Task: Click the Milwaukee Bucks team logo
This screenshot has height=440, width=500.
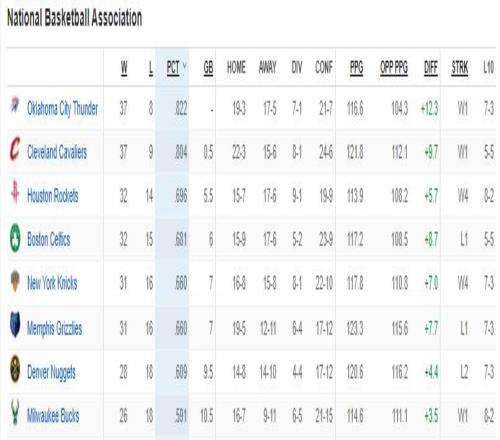Action: pyautogui.click(x=15, y=413)
